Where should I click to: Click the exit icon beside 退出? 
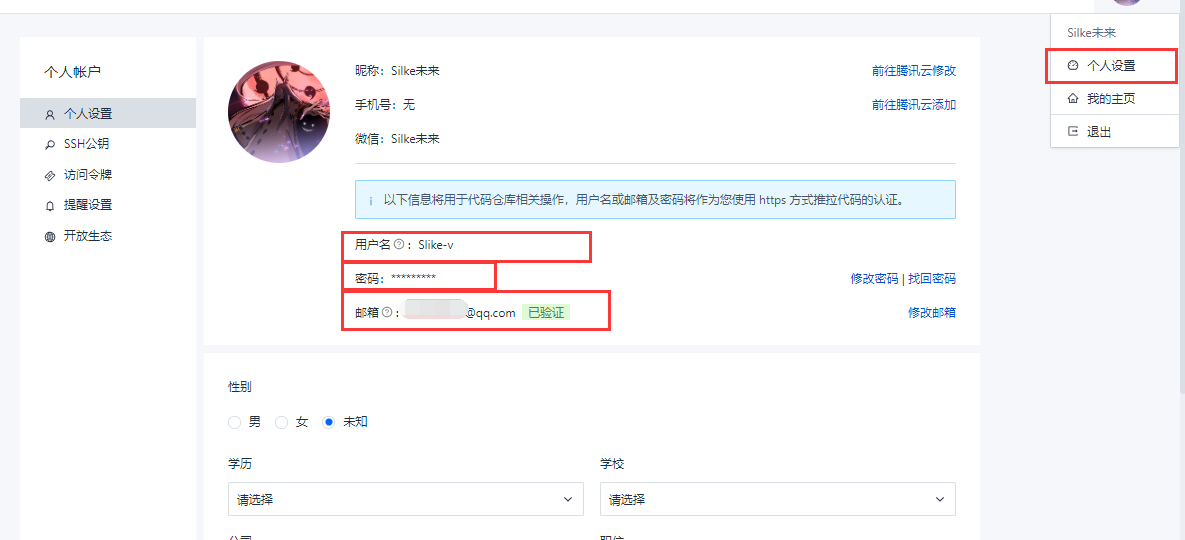pyautogui.click(x=1072, y=131)
